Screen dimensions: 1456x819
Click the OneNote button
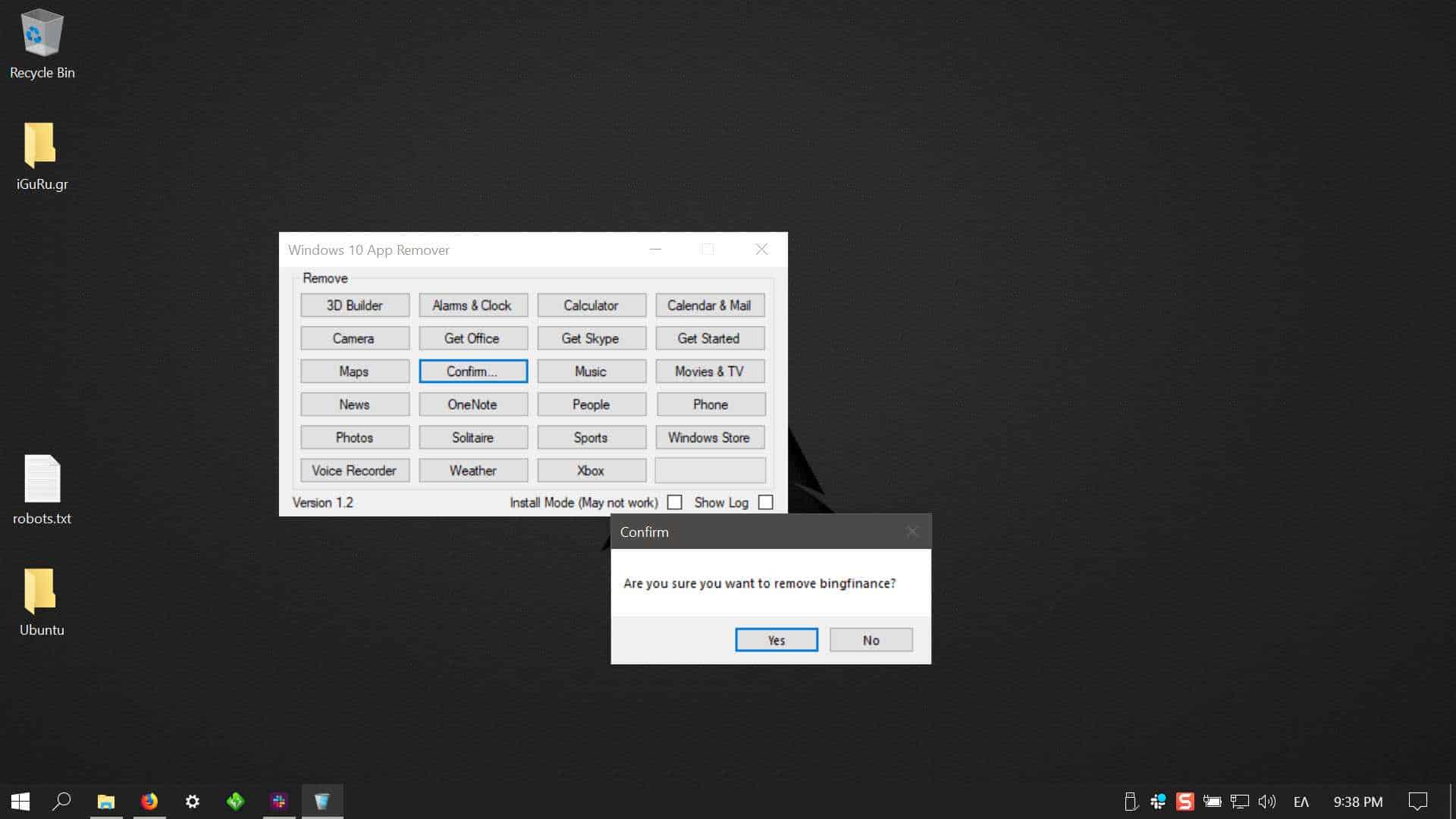point(472,404)
